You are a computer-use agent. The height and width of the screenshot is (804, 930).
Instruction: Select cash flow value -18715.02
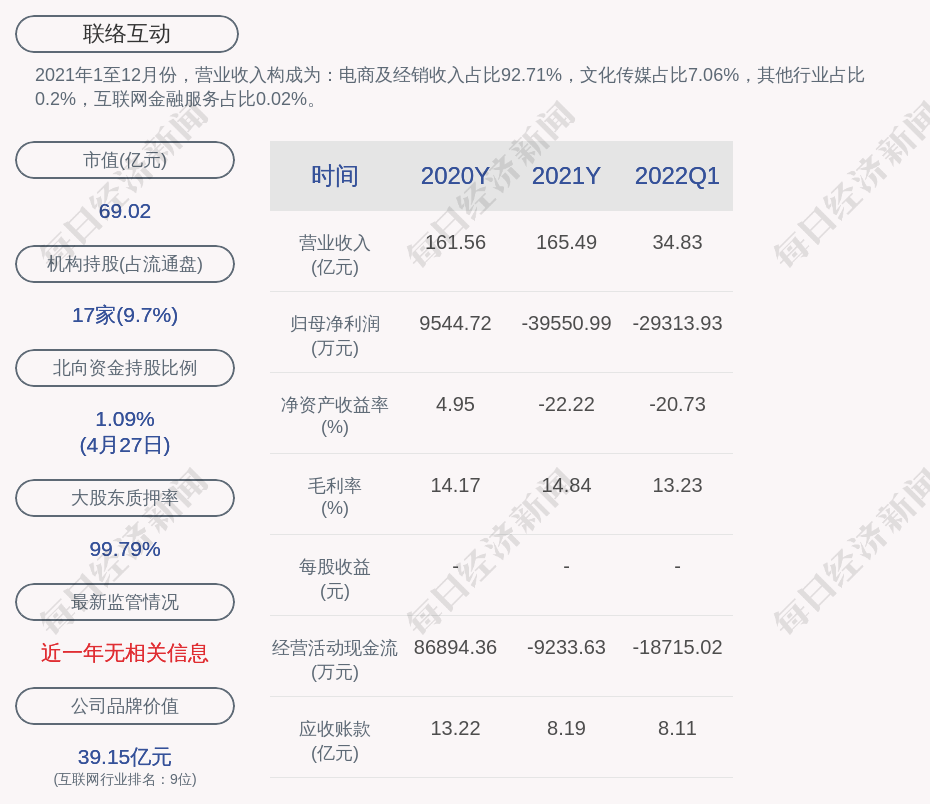click(677, 647)
